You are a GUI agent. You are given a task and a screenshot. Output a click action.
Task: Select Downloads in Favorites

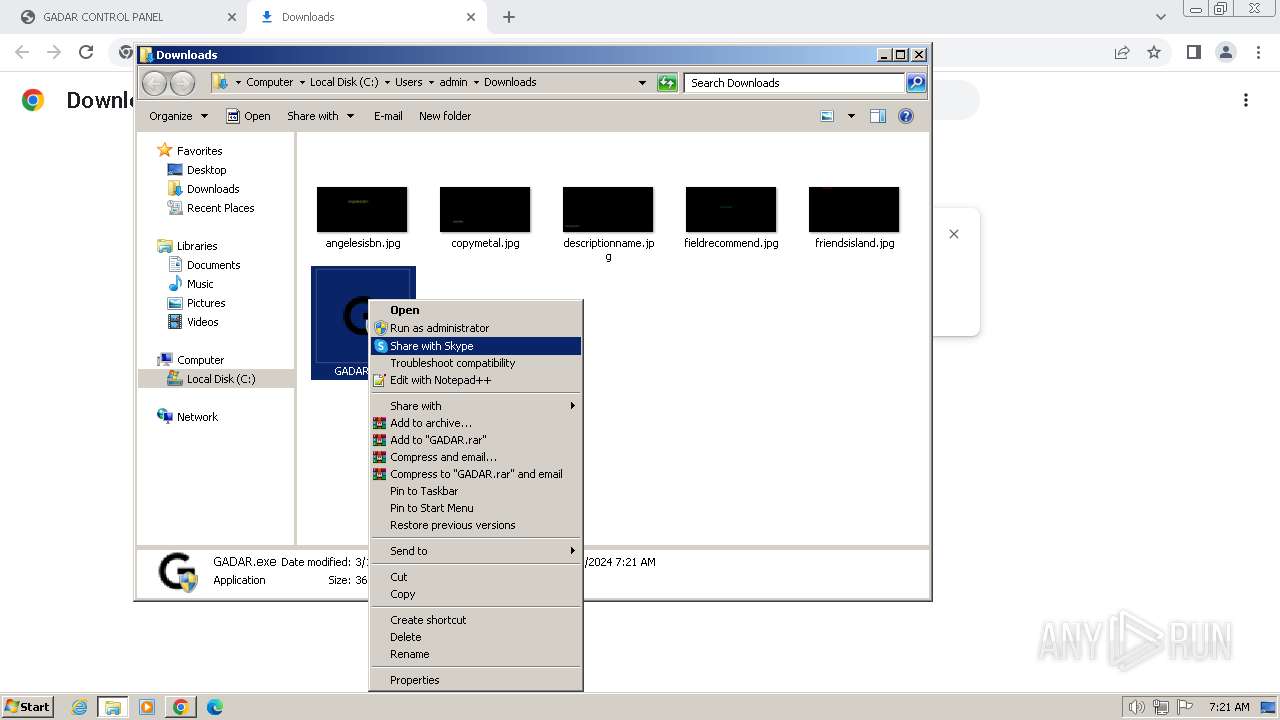[213, 189]
